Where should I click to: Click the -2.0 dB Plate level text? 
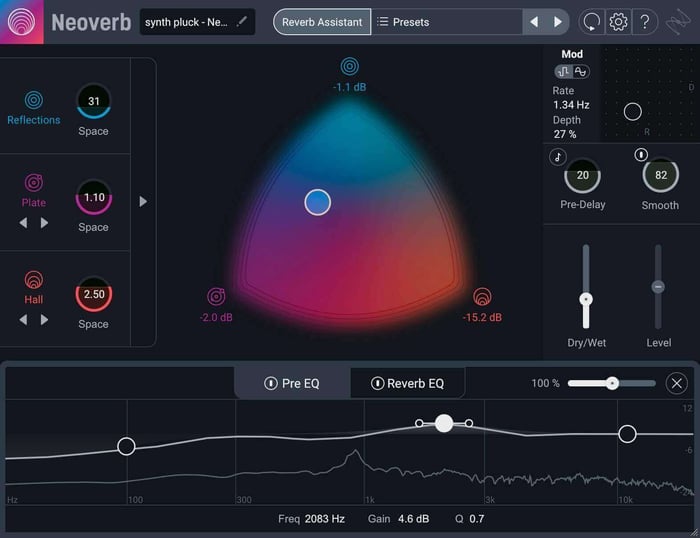point(216,317)
